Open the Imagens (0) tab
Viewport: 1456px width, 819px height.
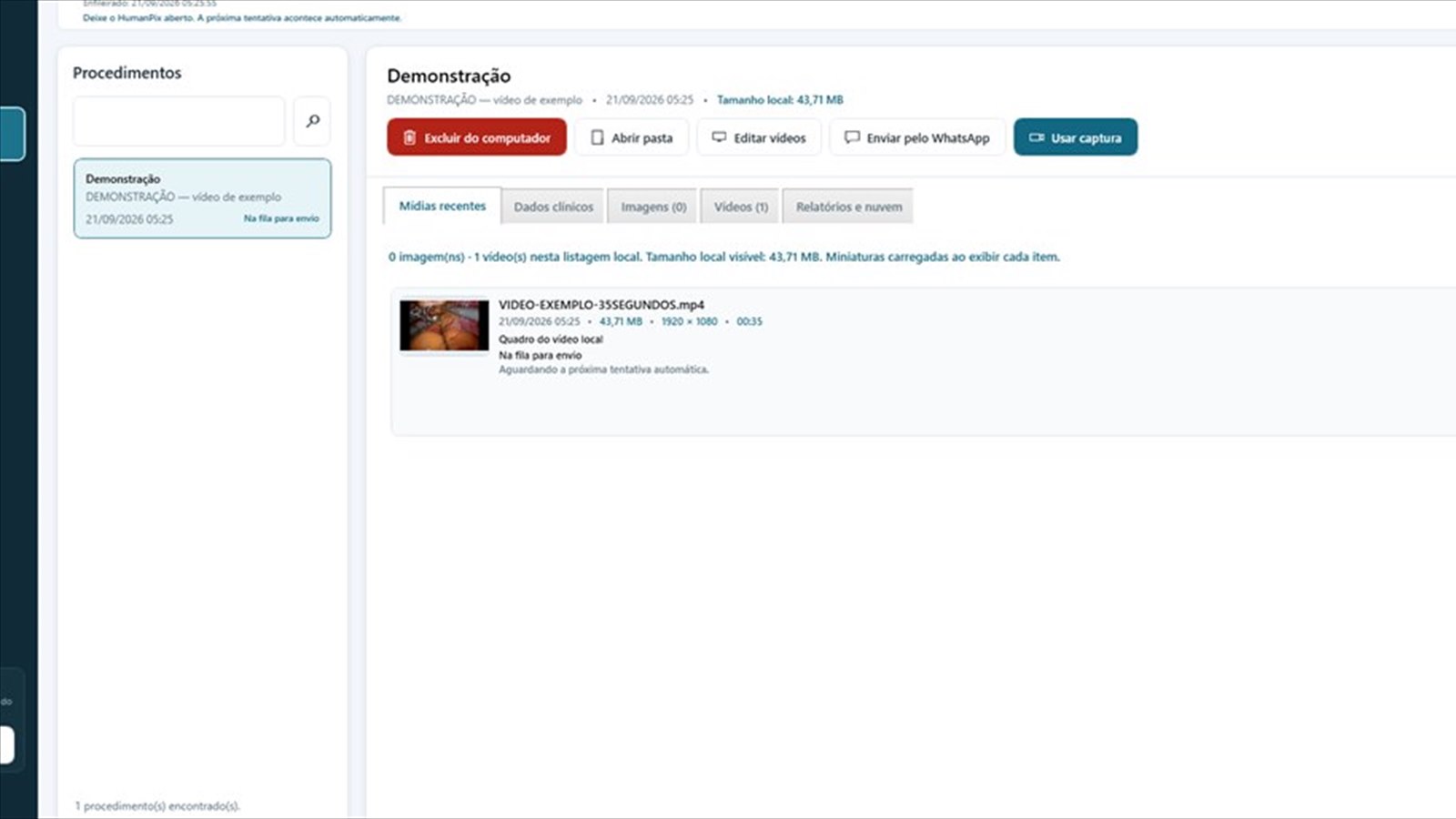coord(653,207)
